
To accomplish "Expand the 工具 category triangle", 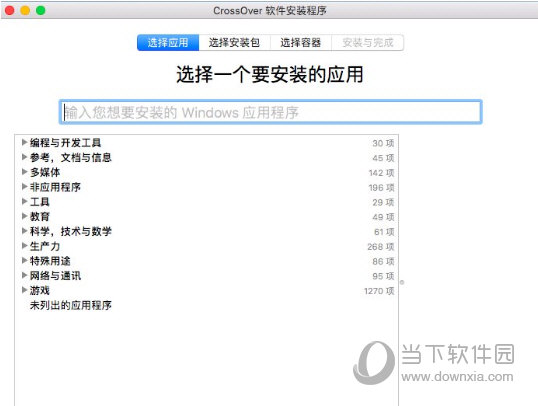I will 24,201.
